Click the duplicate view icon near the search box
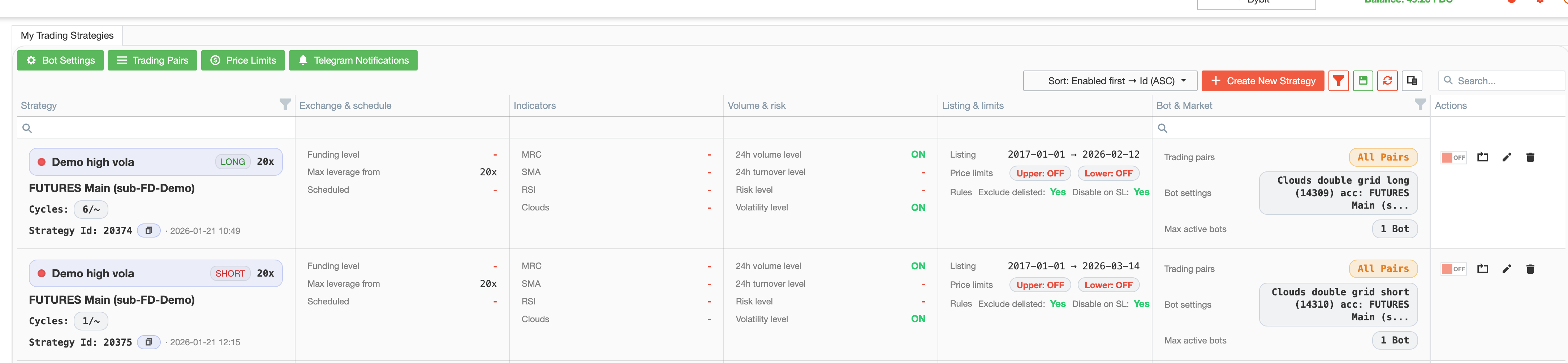Image resolution: width=1568 pixels, height=363 pixels. 1412,80
